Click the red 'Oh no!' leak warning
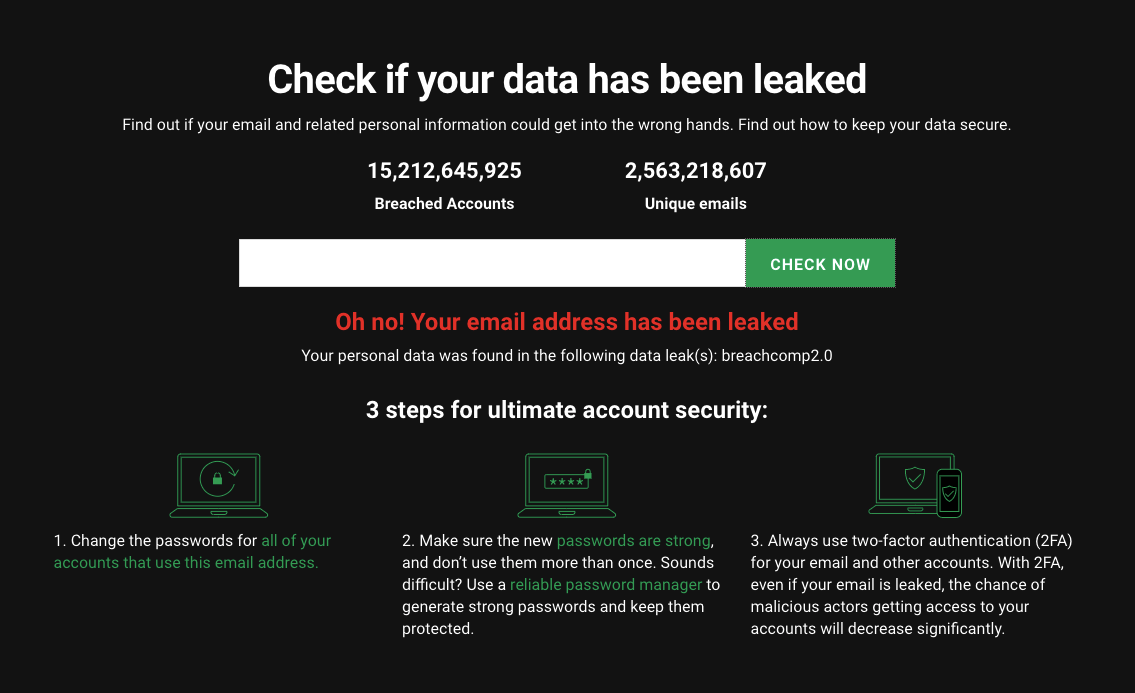The image size is (1135, 693). tap(567, 322)
